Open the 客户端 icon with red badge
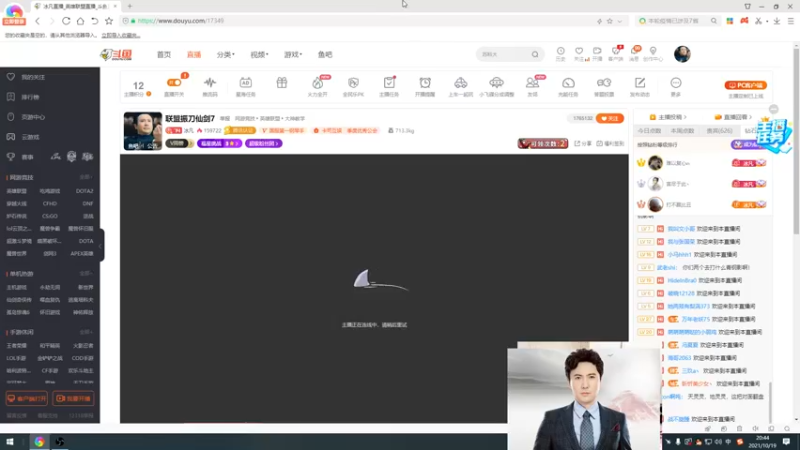Image resolution: width=800 pixels, height=450 pixels. 616,51
